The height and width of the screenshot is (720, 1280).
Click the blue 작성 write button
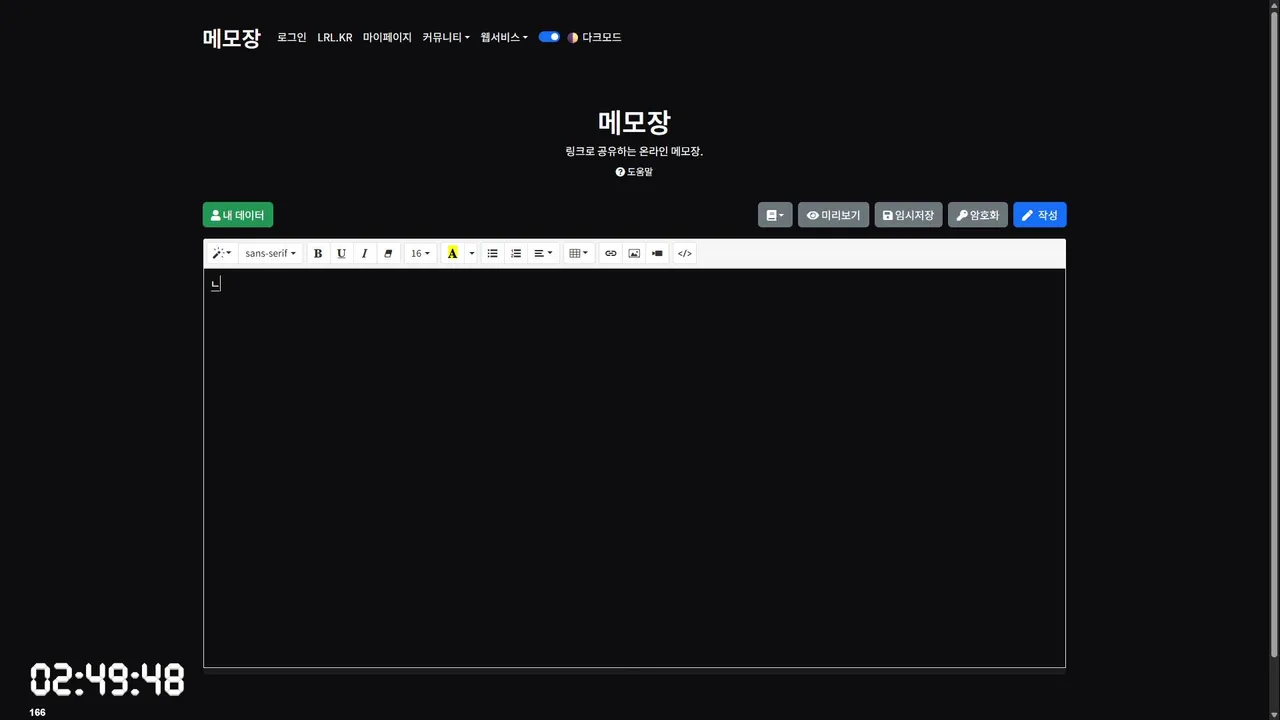(x=1040, y=215)
